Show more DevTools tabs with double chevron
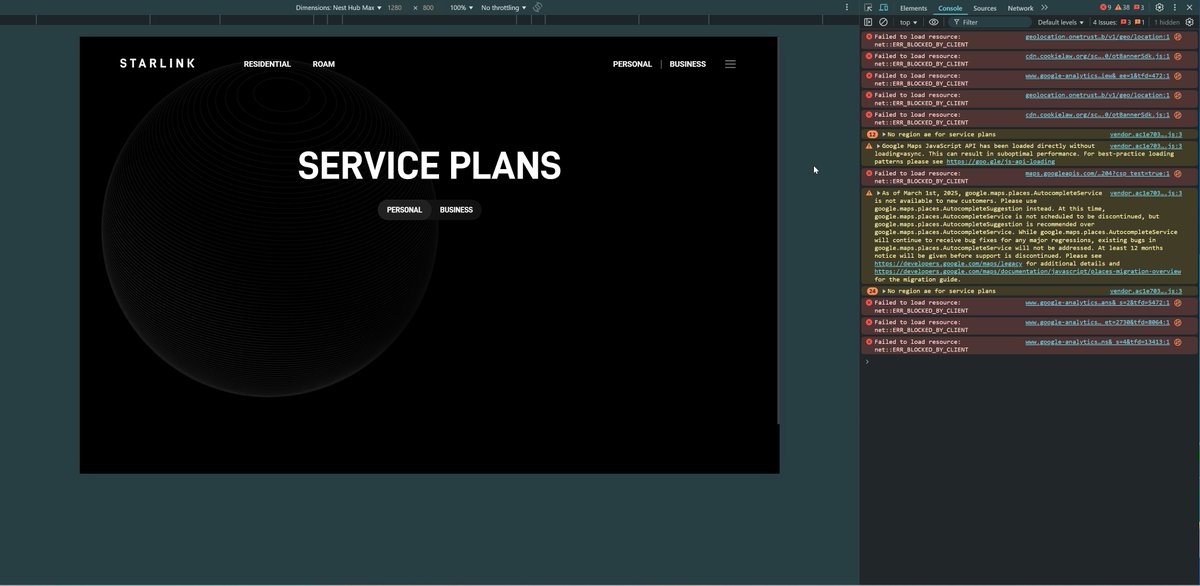Screen dimensions: 1200x586 pos(1044,8)
